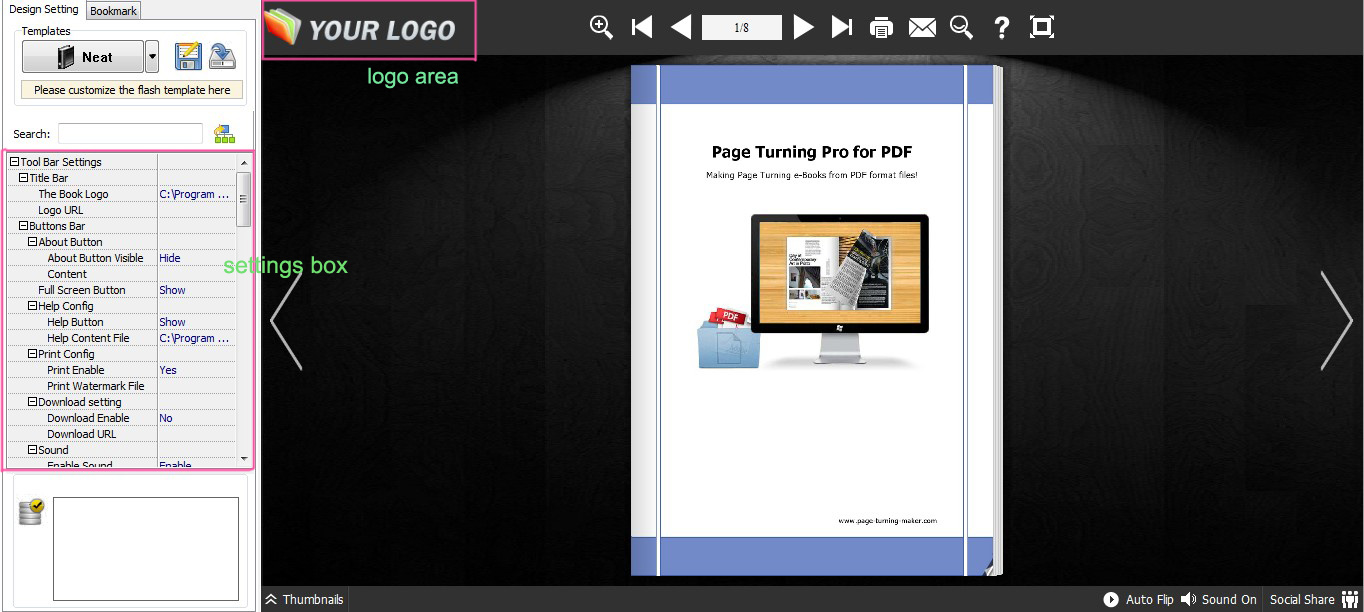Flip to next page with big right arrow
Screen dimensions: 1364x612
tap(1337, 320)
